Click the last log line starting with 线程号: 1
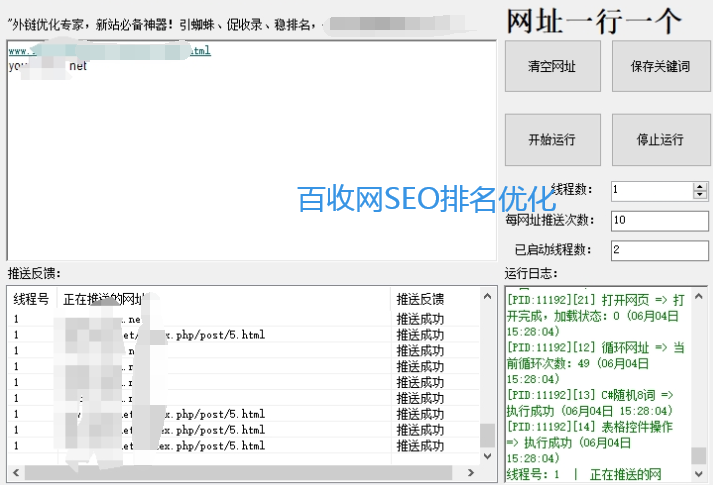This screenshot has width=713, height=485. 584,475
